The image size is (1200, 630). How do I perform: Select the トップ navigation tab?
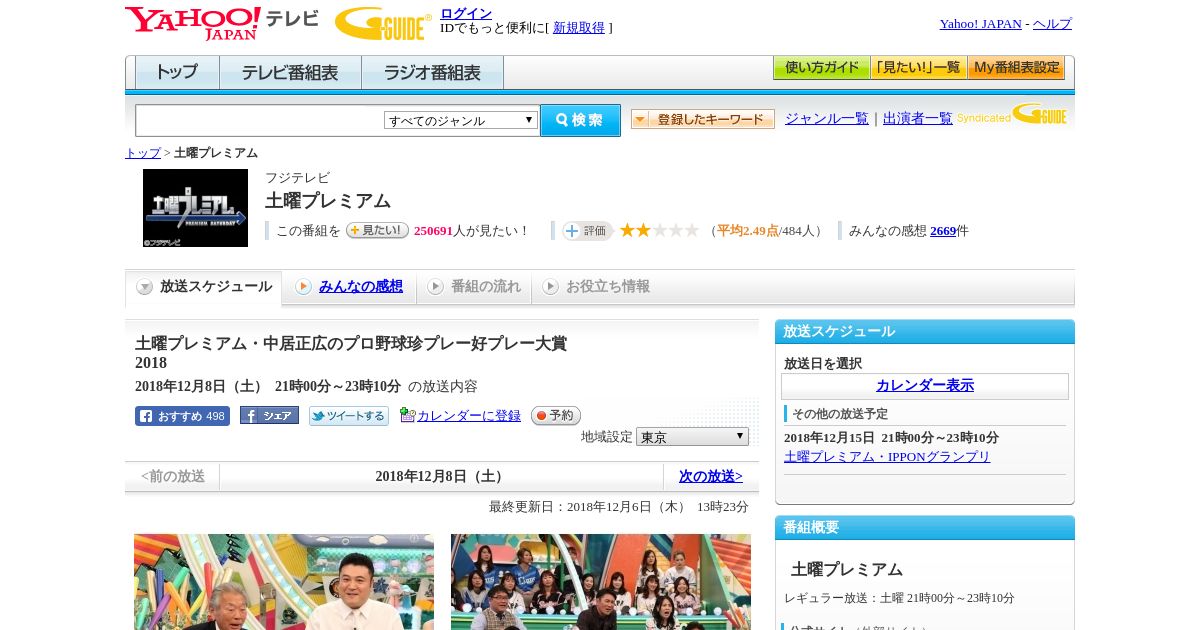click(x=177, y=73)
